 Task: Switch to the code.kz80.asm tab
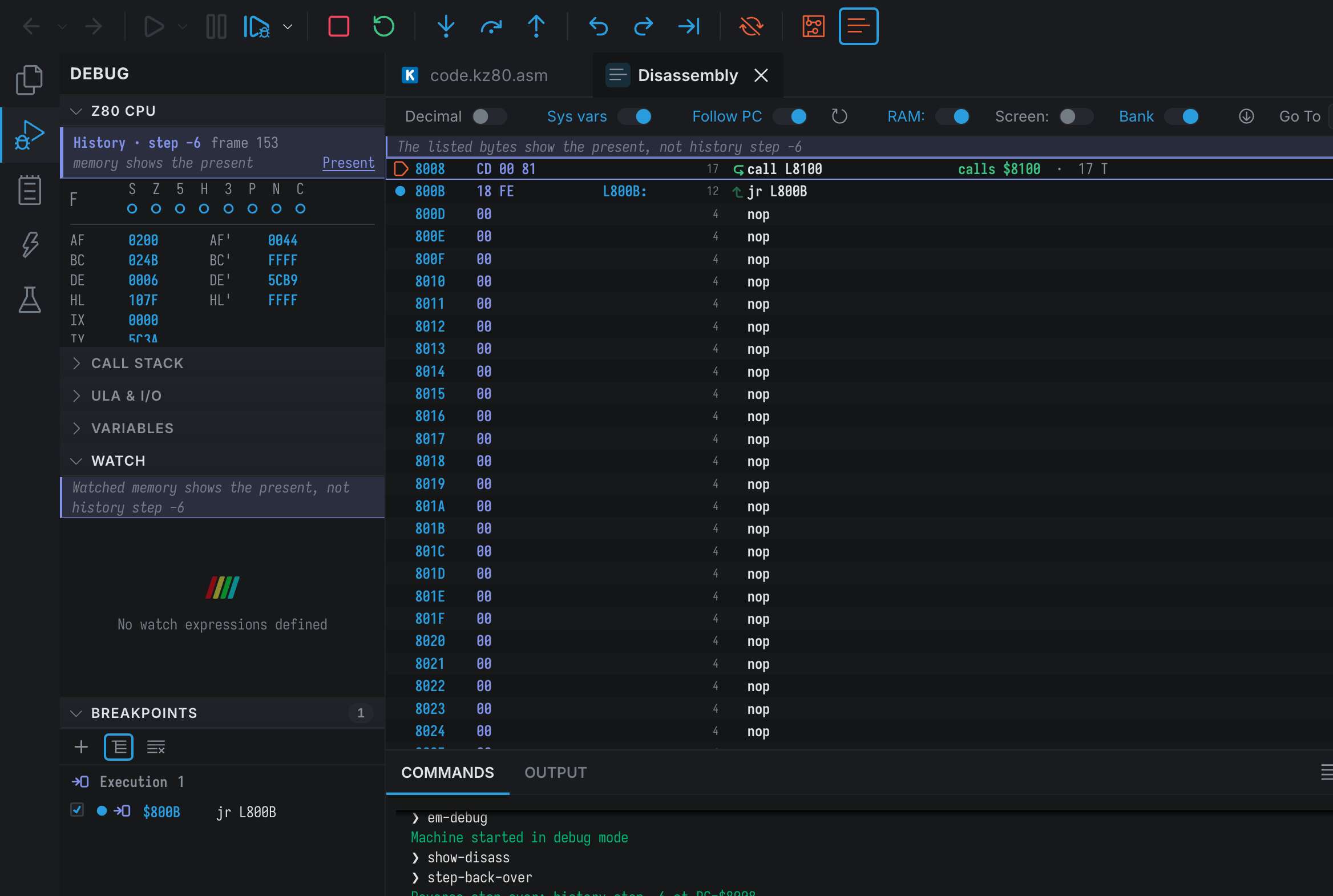point(488,75)
